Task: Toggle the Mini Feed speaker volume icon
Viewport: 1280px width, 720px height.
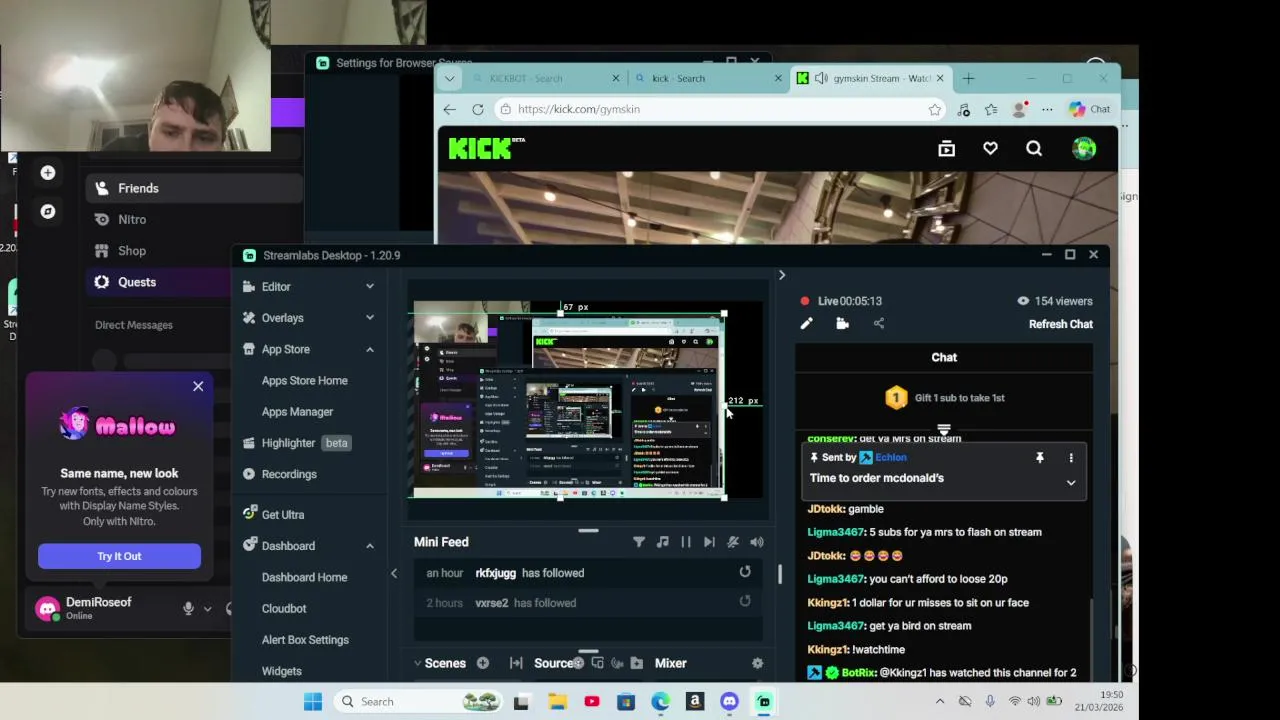Action: (757, 542)
